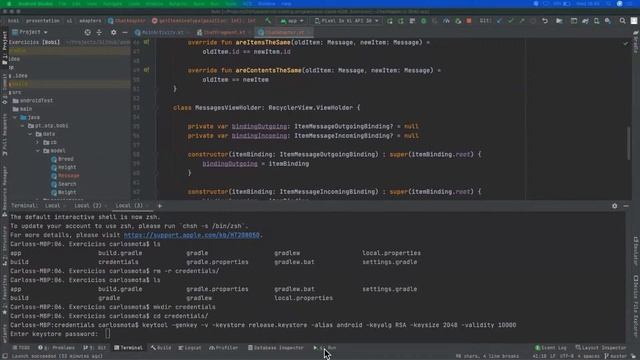Click the locate-in-project target icon
This screenshot has height=360, width=640.
(87, 32)
